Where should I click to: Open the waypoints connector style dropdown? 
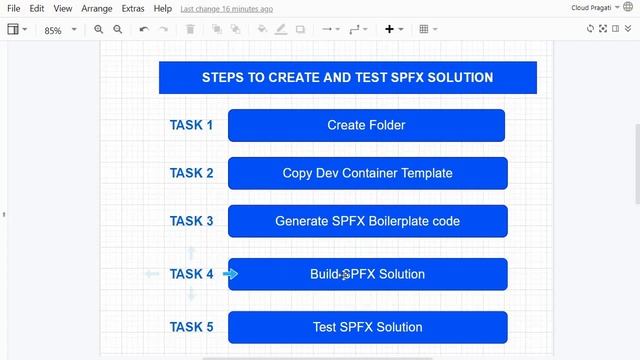tap(358, 29)
